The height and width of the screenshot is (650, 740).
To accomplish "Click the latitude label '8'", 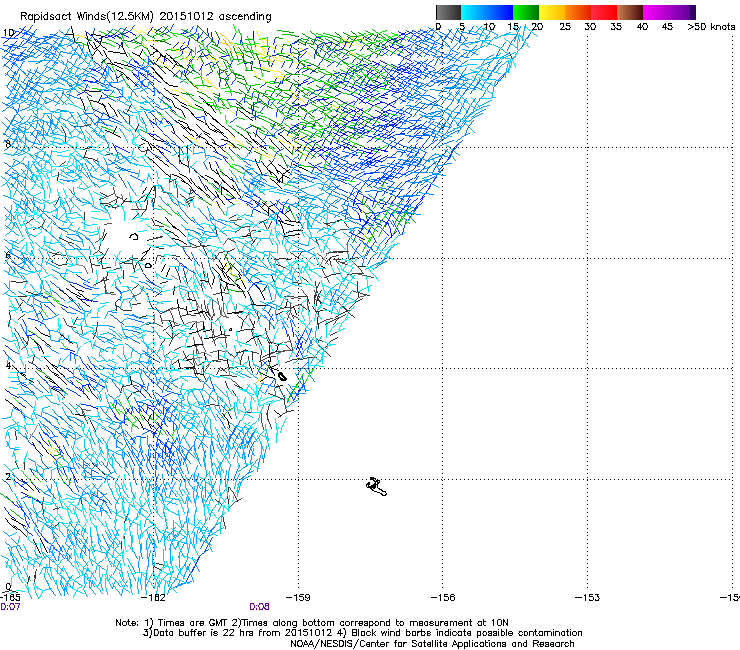I will coord(8,144).
